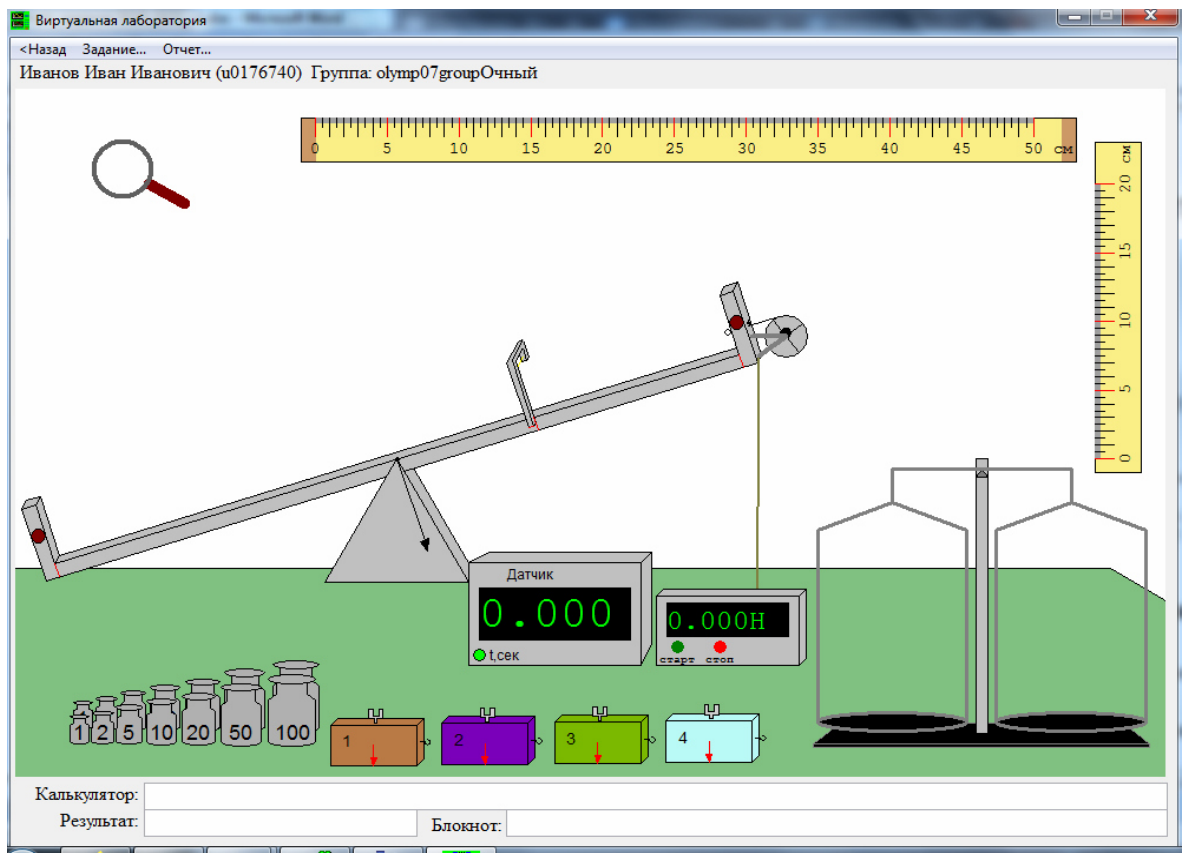Minimize the Виртуальная лаборатория window
Image resolution: width=1190 pixels, height=862 pixels.
pos(1074,16)
